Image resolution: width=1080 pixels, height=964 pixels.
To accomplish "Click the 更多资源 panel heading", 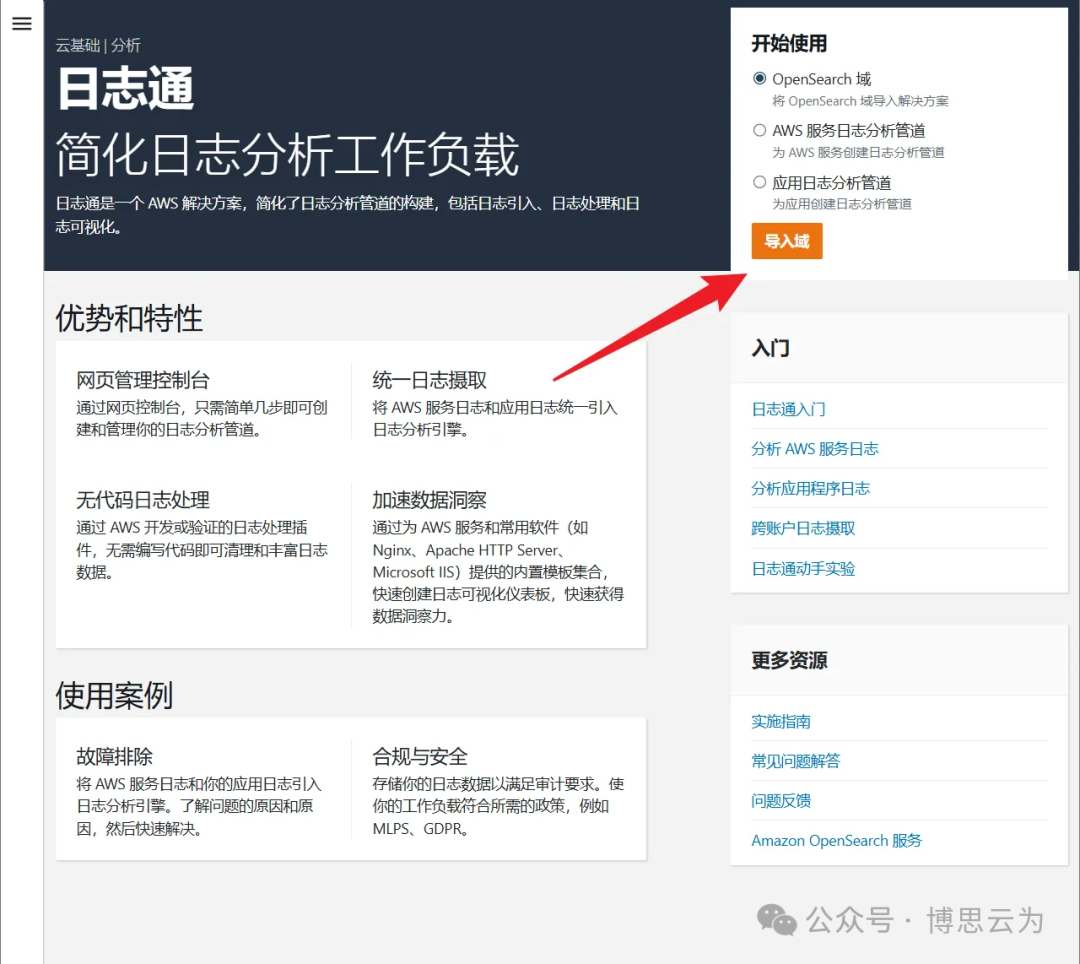I will 789,661.
